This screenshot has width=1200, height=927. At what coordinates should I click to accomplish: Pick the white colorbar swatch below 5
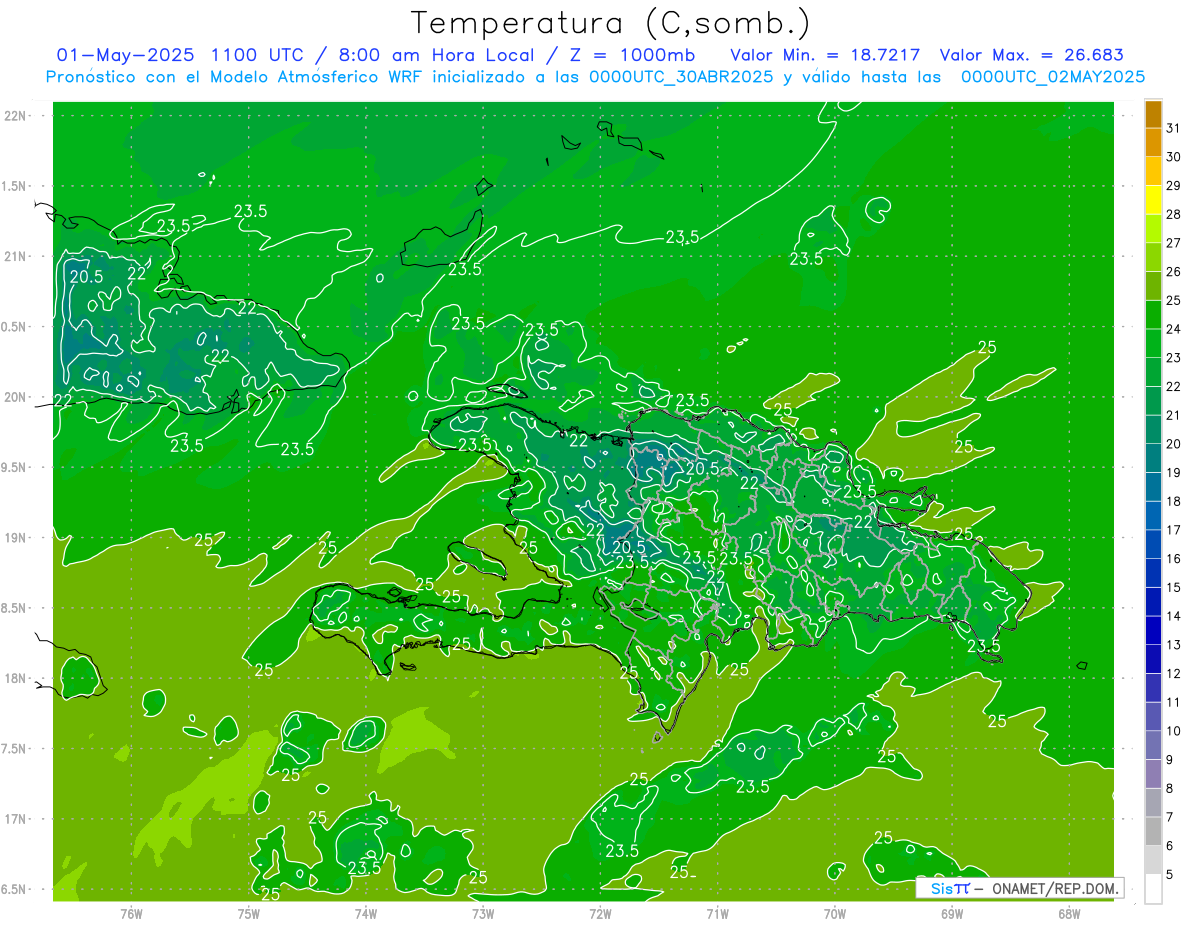pos(1153,889)
